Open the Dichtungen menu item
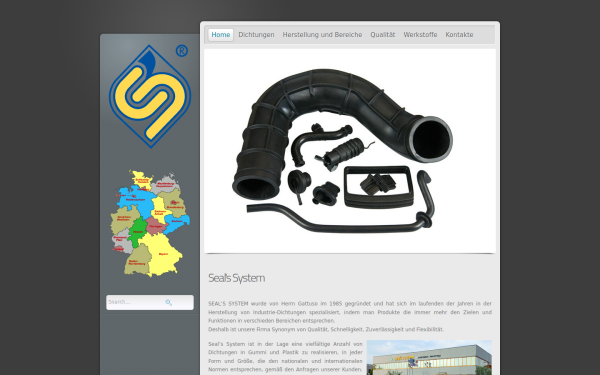Image resolution: width=600 pixels, height=375 pixels. point(256,35)
